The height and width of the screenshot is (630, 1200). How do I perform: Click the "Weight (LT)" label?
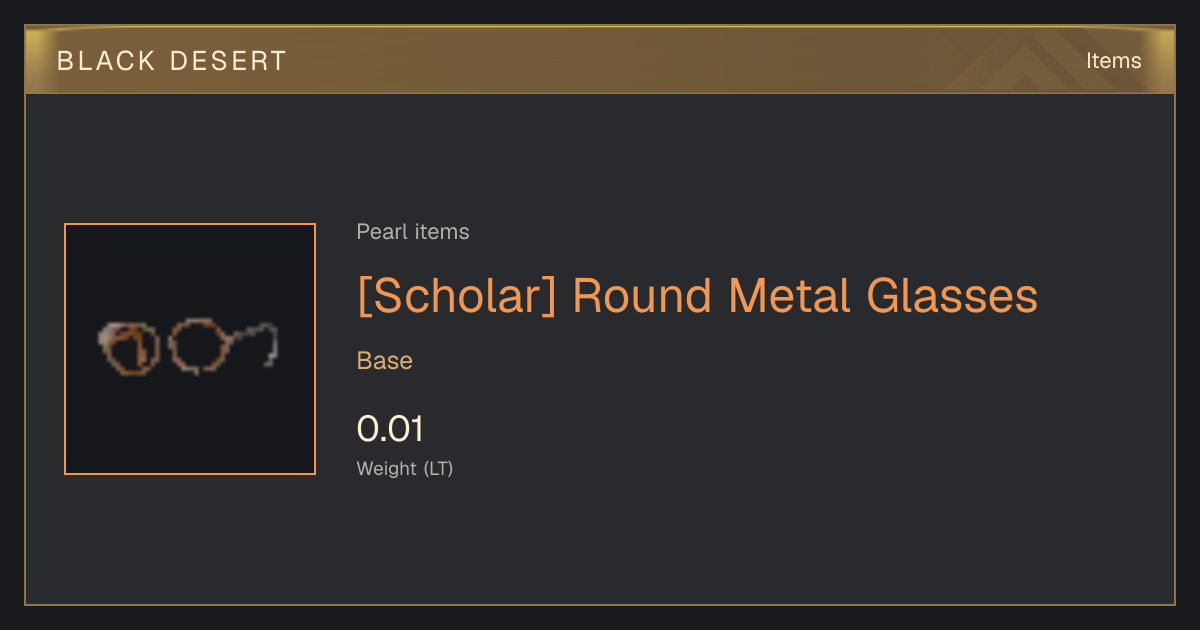coord(405,468)
